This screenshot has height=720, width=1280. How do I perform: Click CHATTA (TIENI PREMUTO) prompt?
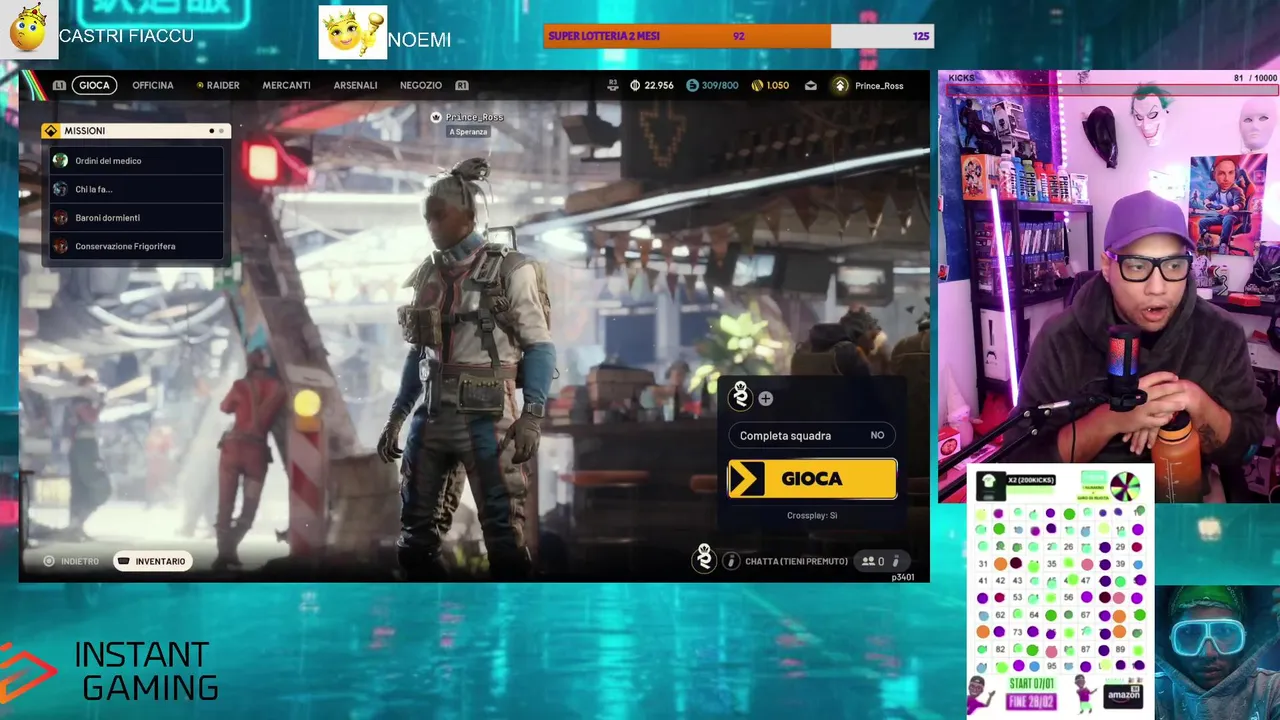click(796, 561)
